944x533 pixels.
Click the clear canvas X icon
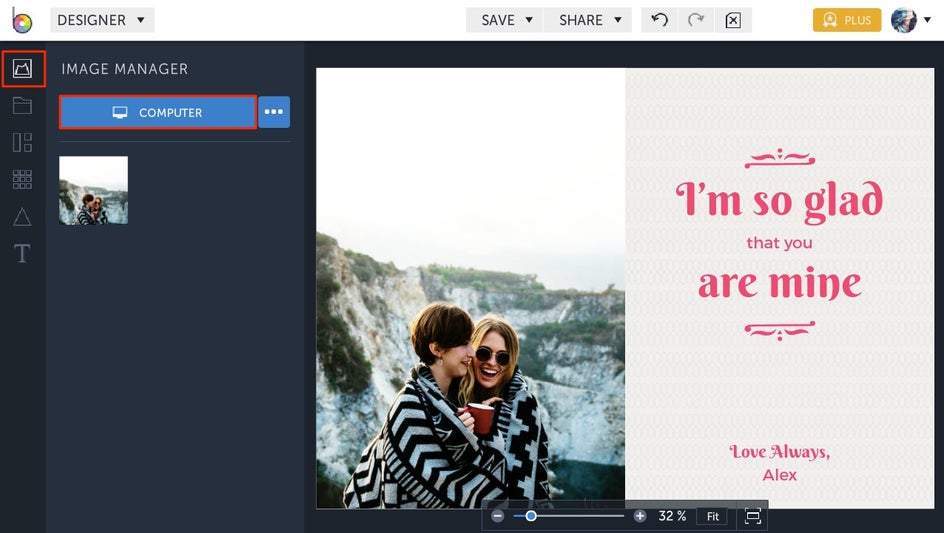[x=733, y=20]
